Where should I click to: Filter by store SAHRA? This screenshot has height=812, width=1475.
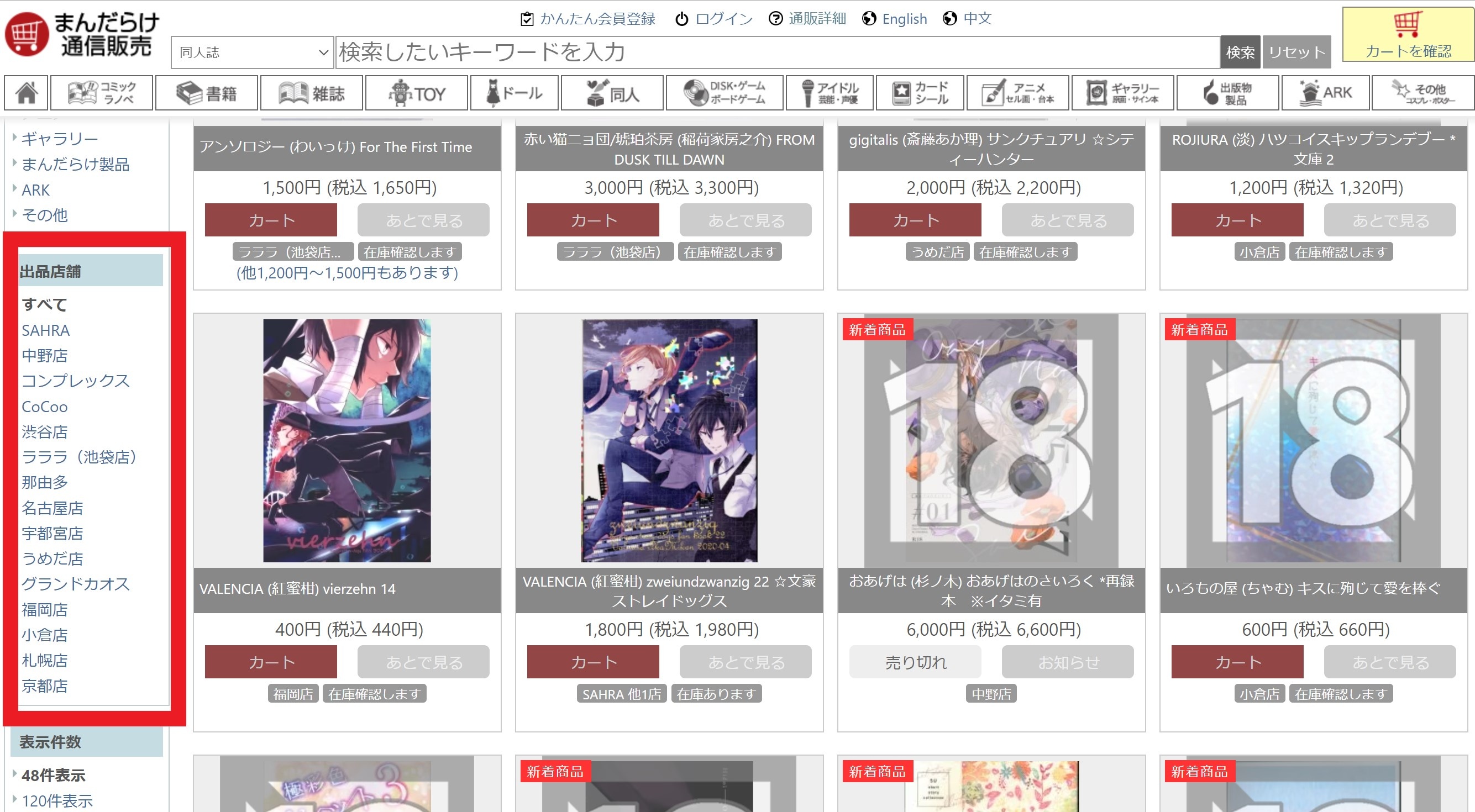point(46,330)
